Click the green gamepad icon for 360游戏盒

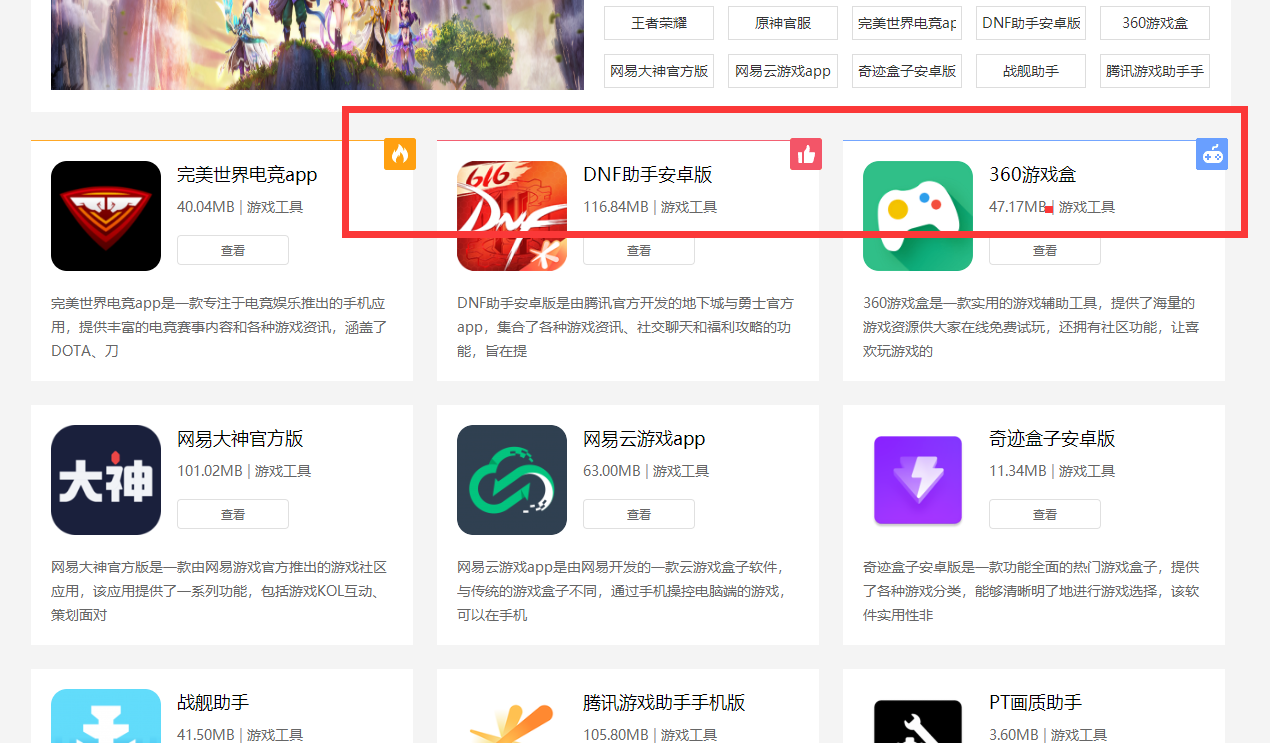917,216
